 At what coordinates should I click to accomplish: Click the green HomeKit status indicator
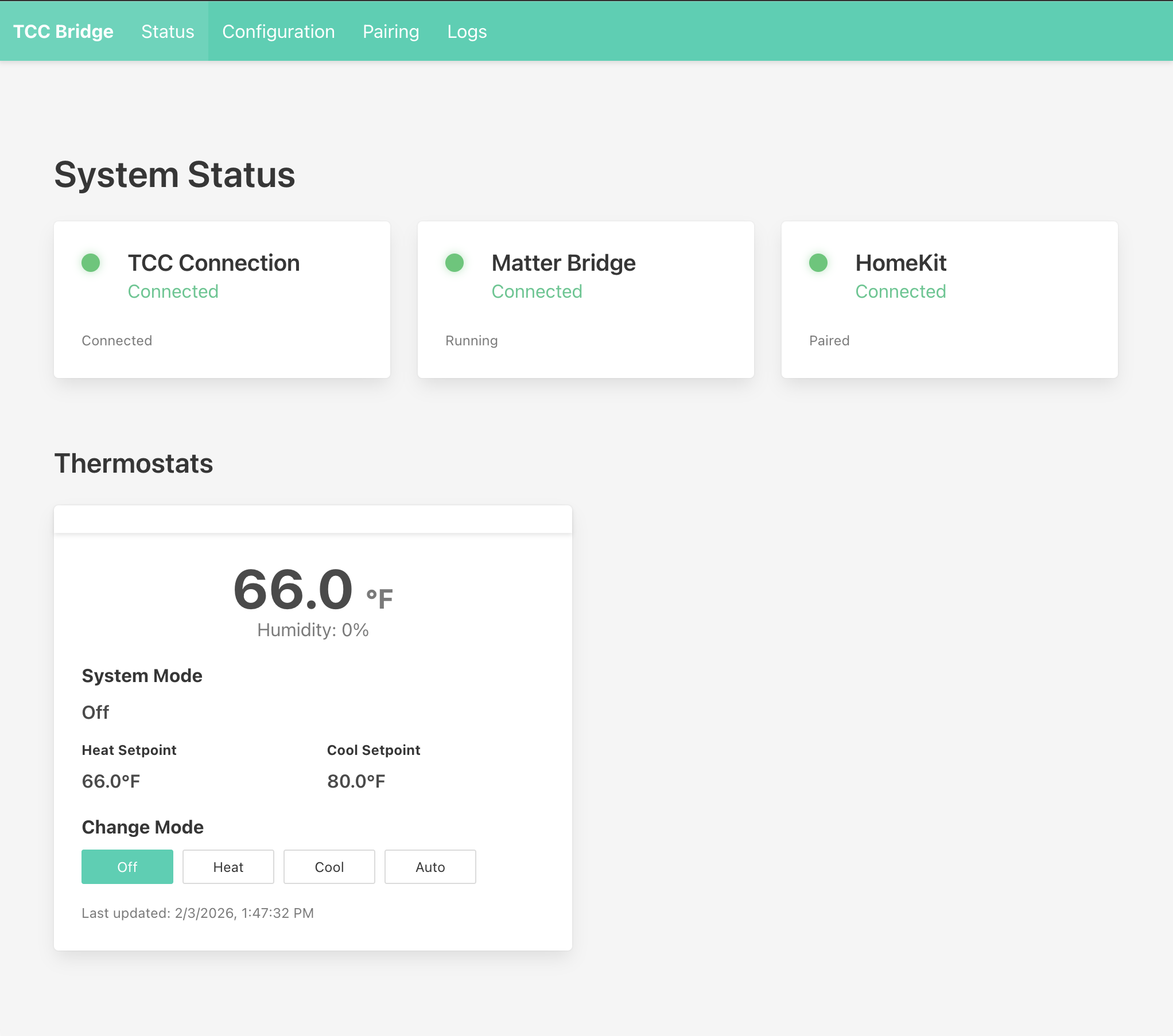click(x=818, y=263)
